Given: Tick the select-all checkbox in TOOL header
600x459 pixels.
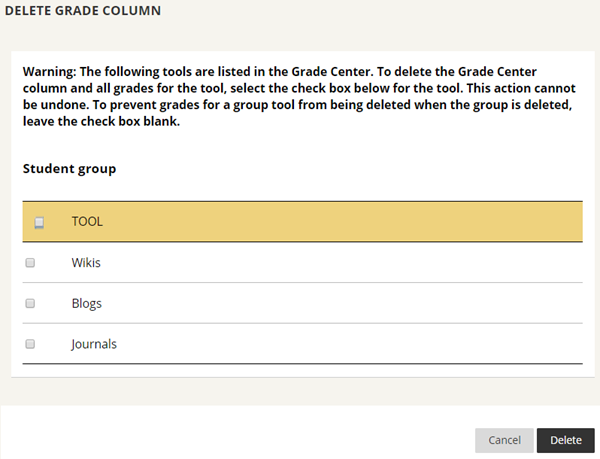Looking at the screenshot, I should 39,223.
